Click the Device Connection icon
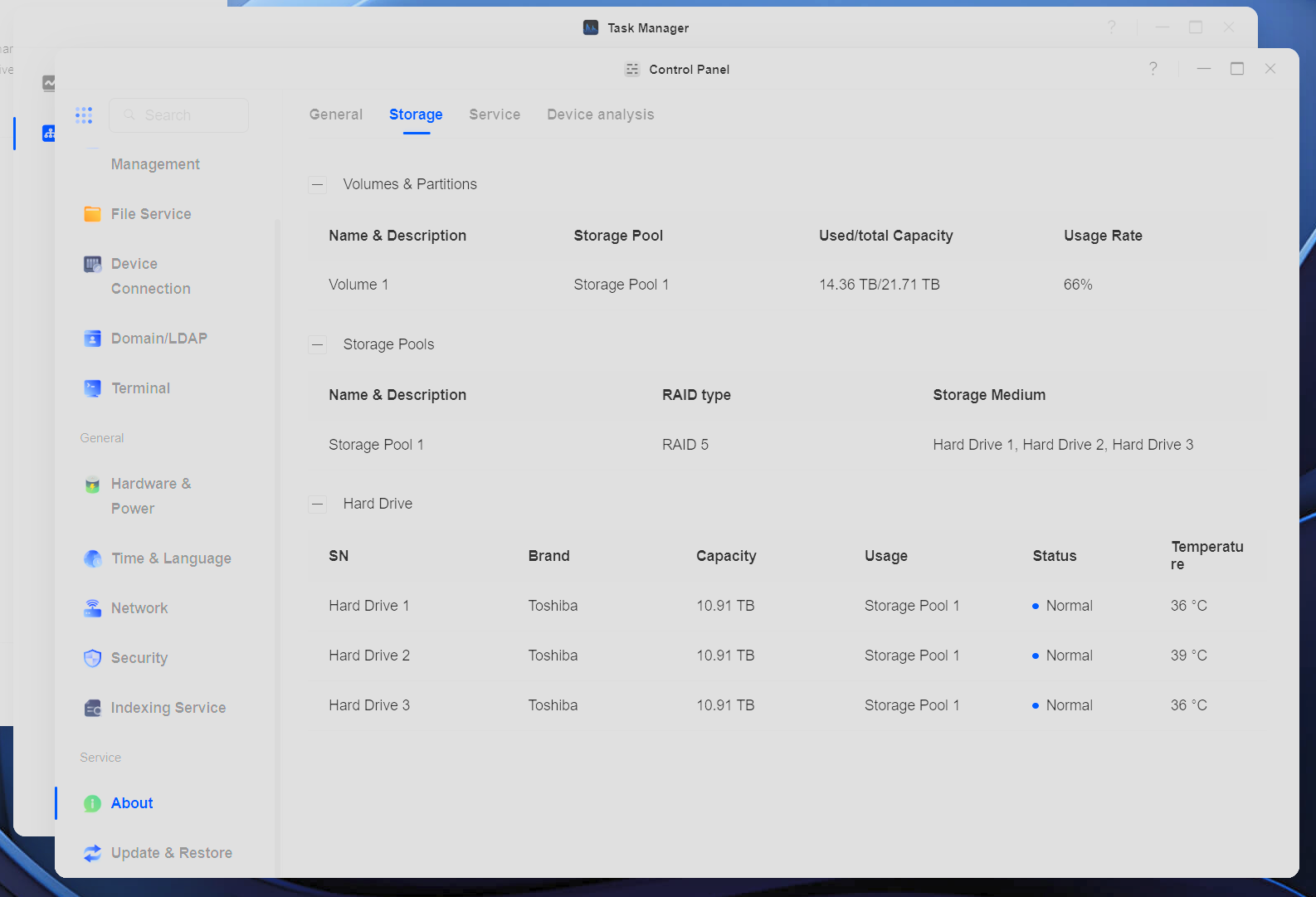Viewport: 1316px width, 897px height. tap(92, 265)
